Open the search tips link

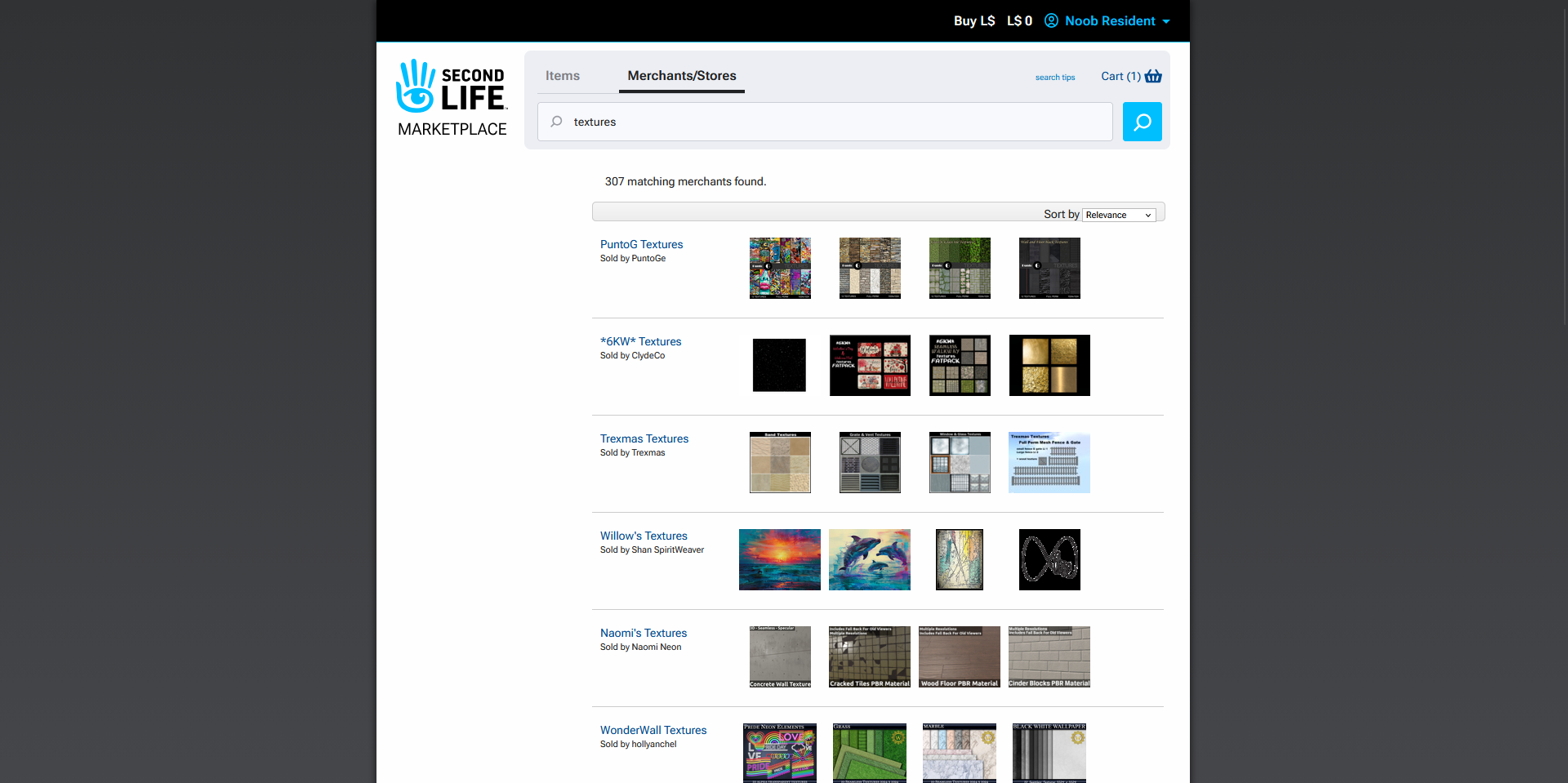1054,78
